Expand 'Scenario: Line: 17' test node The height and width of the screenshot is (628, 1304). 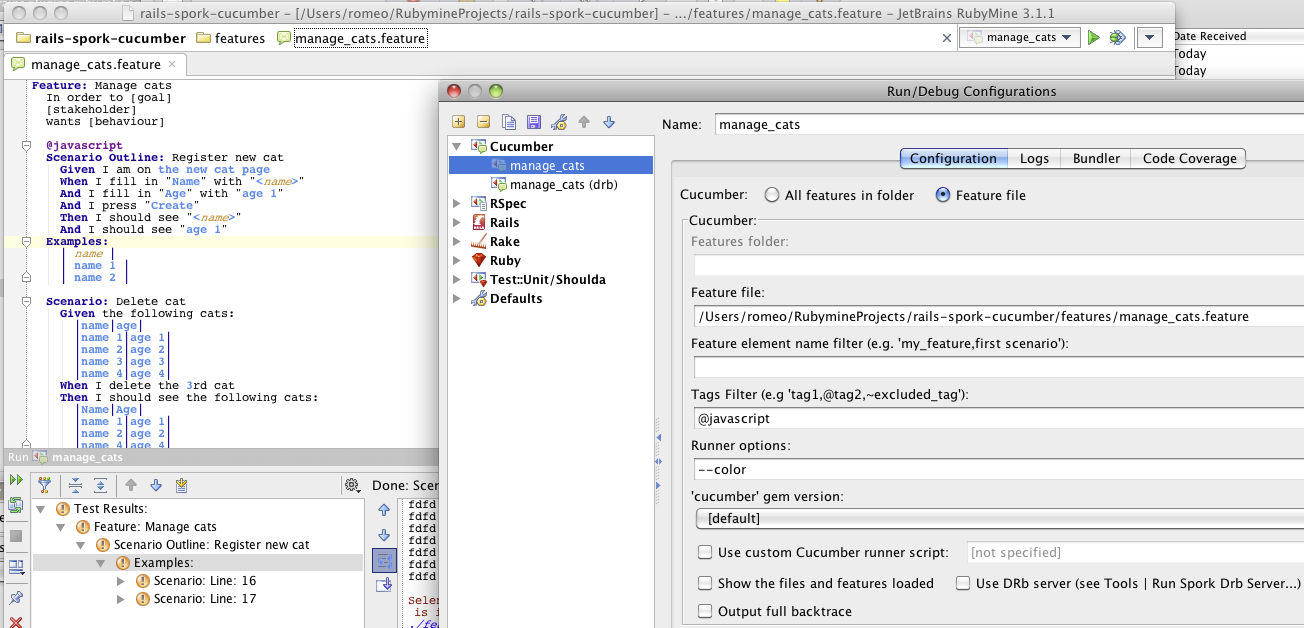tap(122, 599)
